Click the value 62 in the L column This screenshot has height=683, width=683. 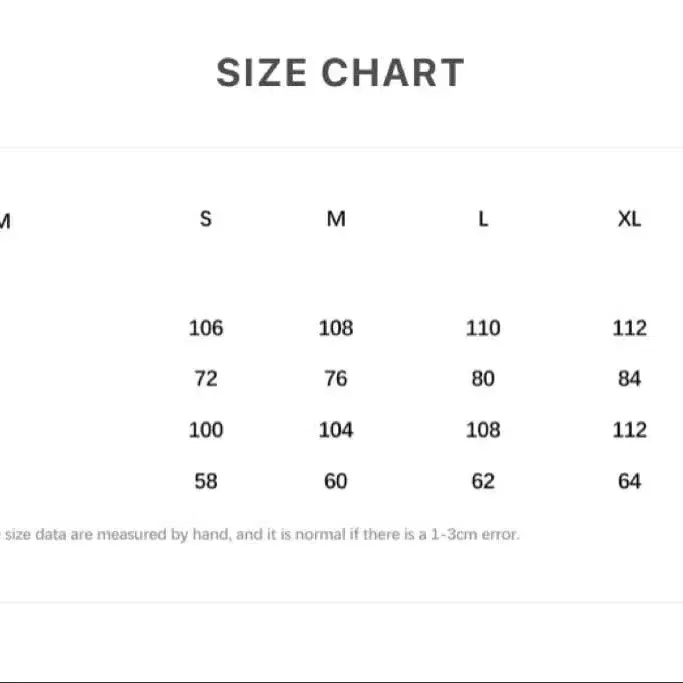coord(483,481)
